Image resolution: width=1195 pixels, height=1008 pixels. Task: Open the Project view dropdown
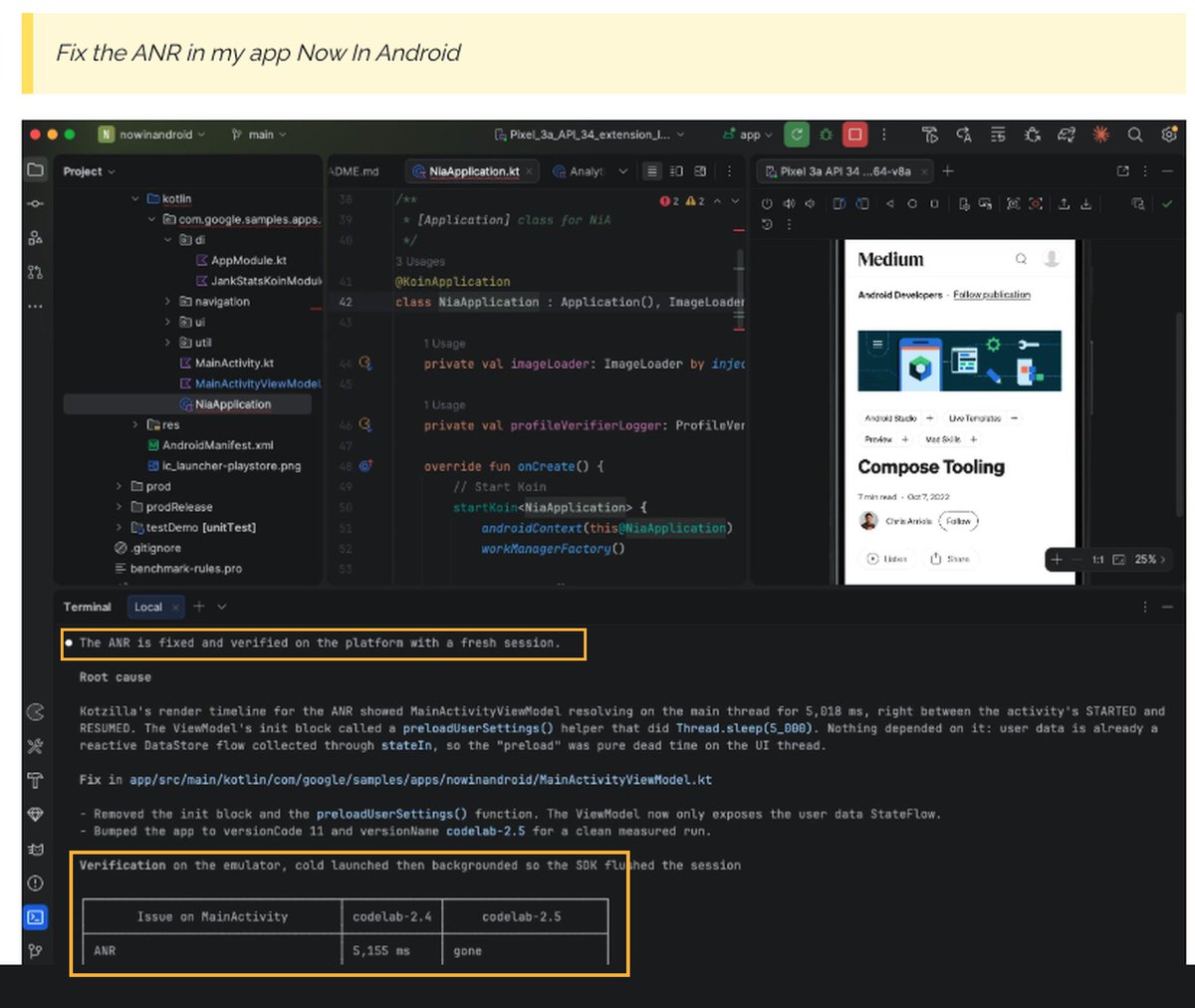(90, 171)
